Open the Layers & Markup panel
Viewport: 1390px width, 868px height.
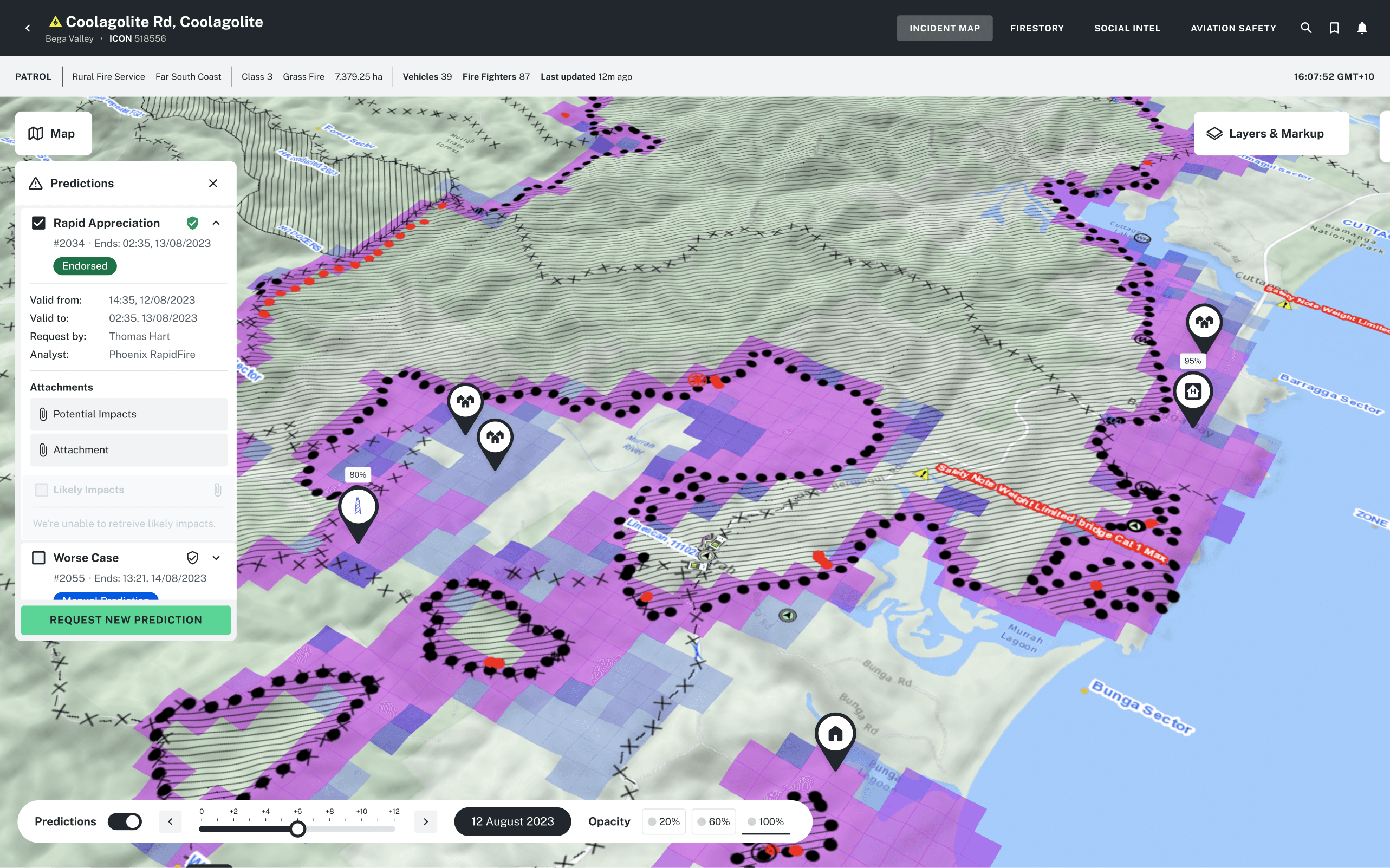[x=1271, y=133]
